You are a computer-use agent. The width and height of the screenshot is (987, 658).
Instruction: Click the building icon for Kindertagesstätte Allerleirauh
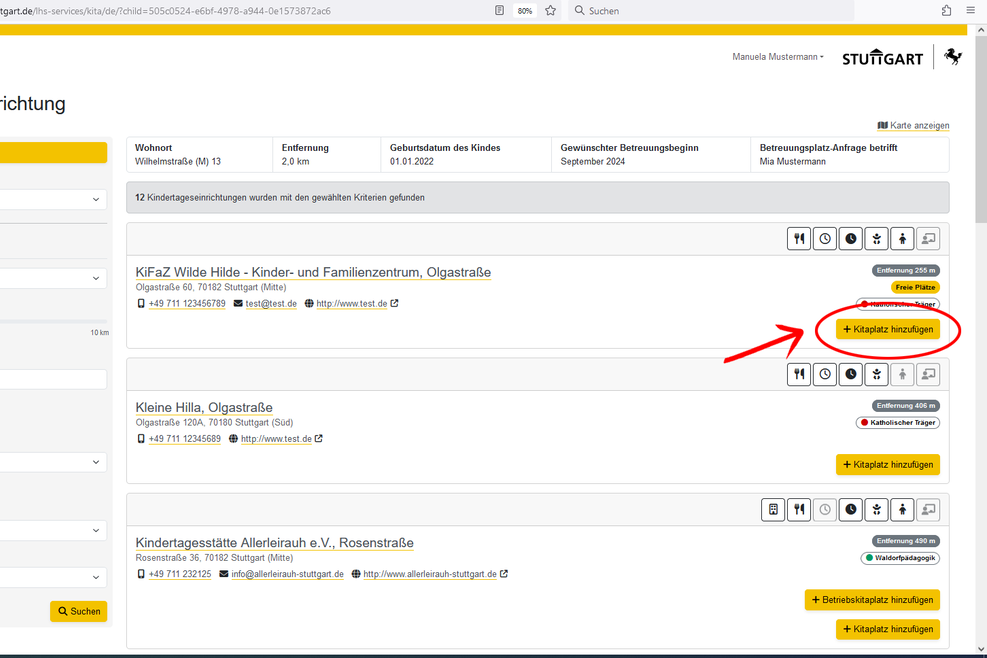[x=773, y=509]
